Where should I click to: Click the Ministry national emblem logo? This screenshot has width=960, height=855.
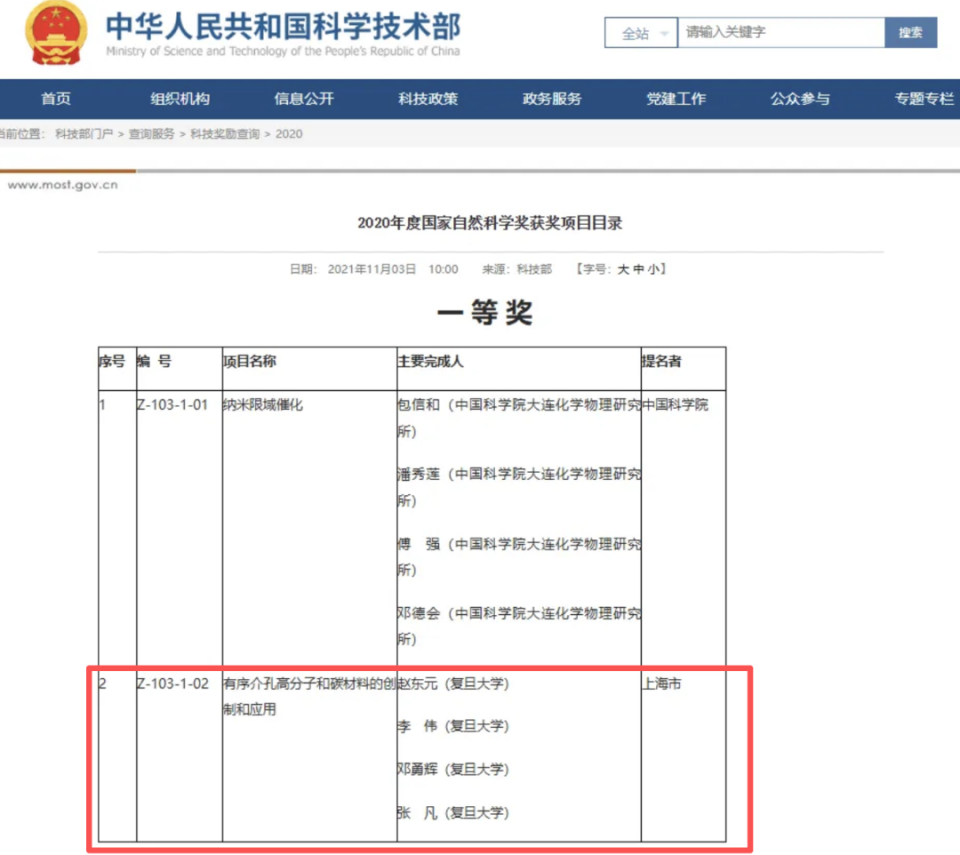pyautogui.click(x=55, y=35)
